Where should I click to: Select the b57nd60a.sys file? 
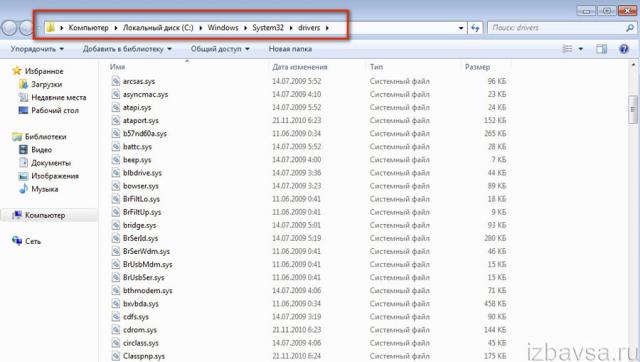[x=144, y=133]
